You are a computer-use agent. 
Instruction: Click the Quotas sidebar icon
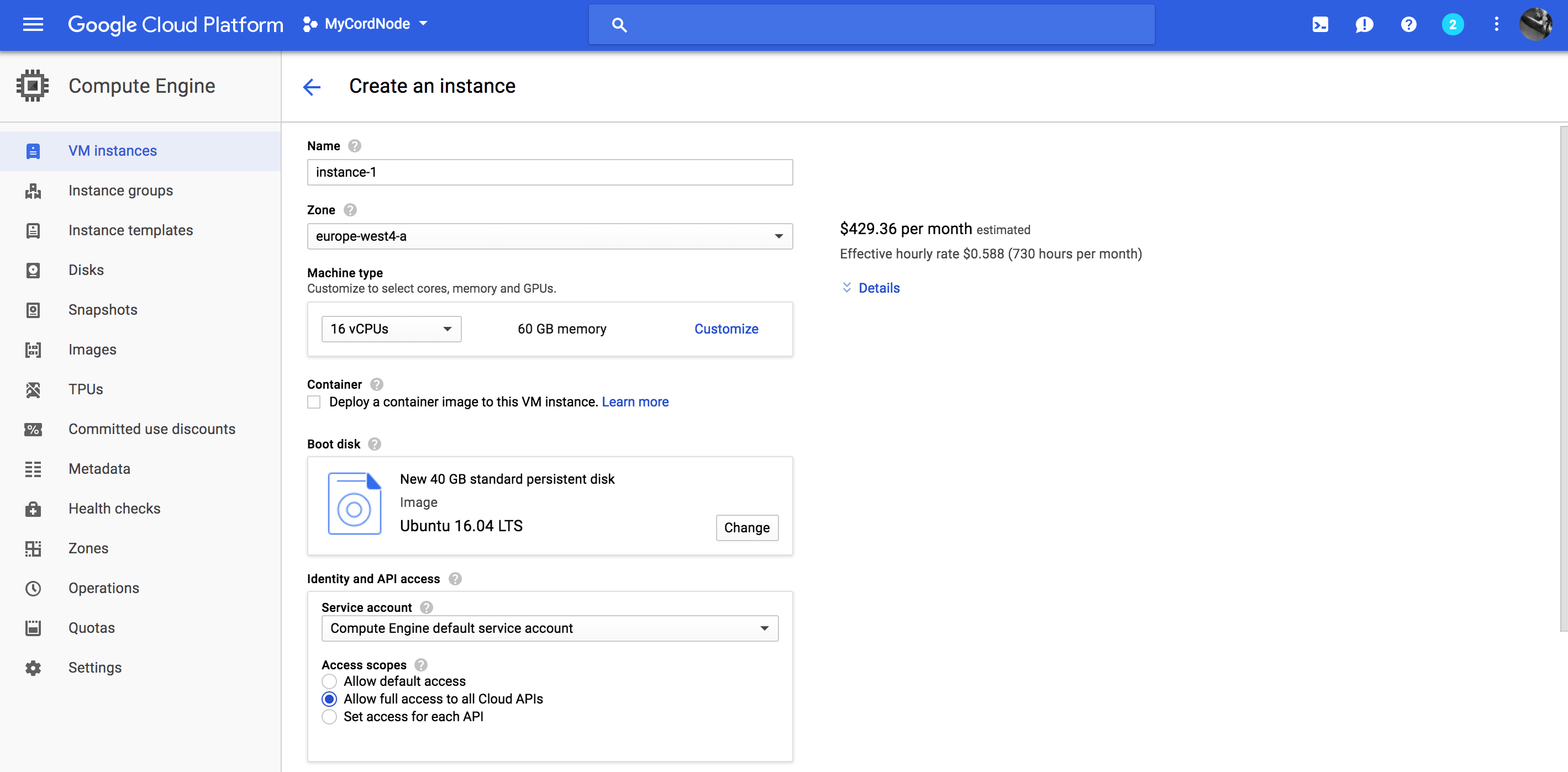[x=33, y=628]
